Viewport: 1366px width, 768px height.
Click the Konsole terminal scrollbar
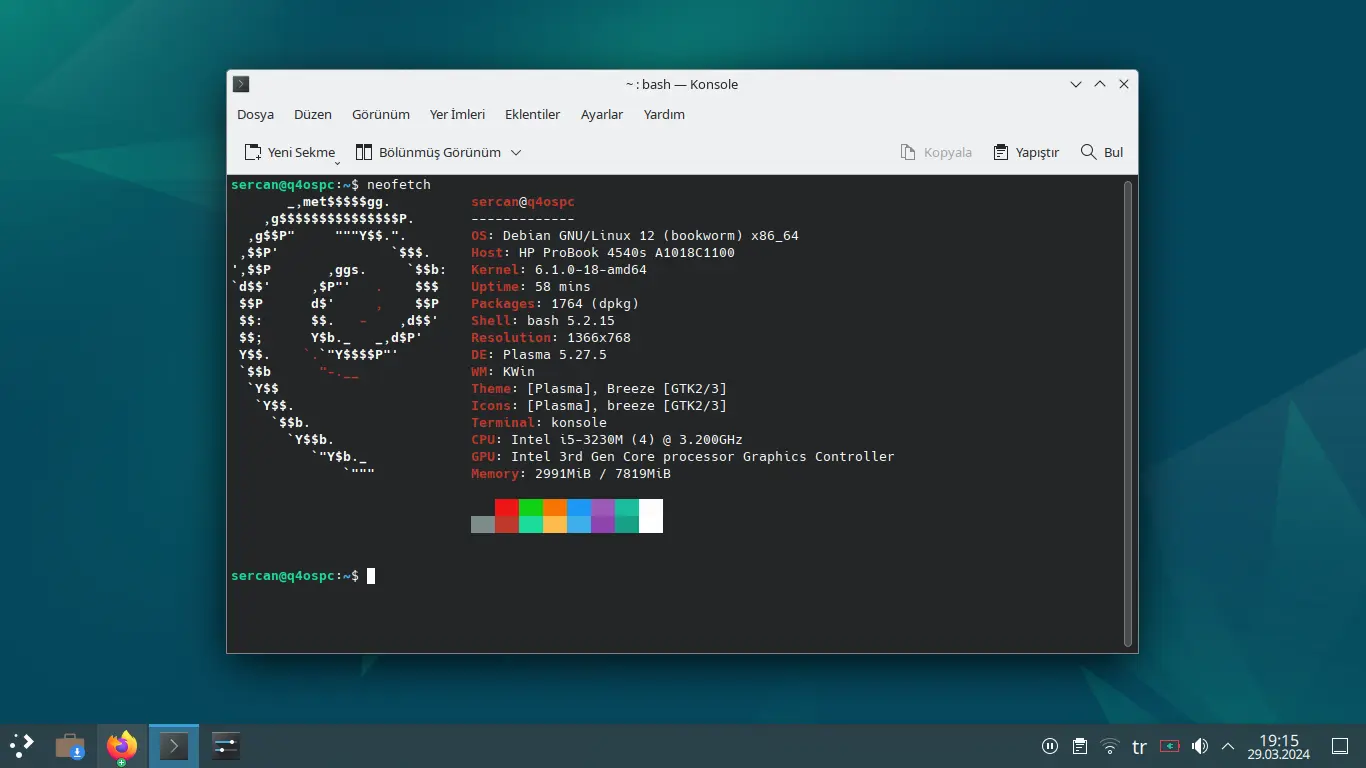(1128, 413)
